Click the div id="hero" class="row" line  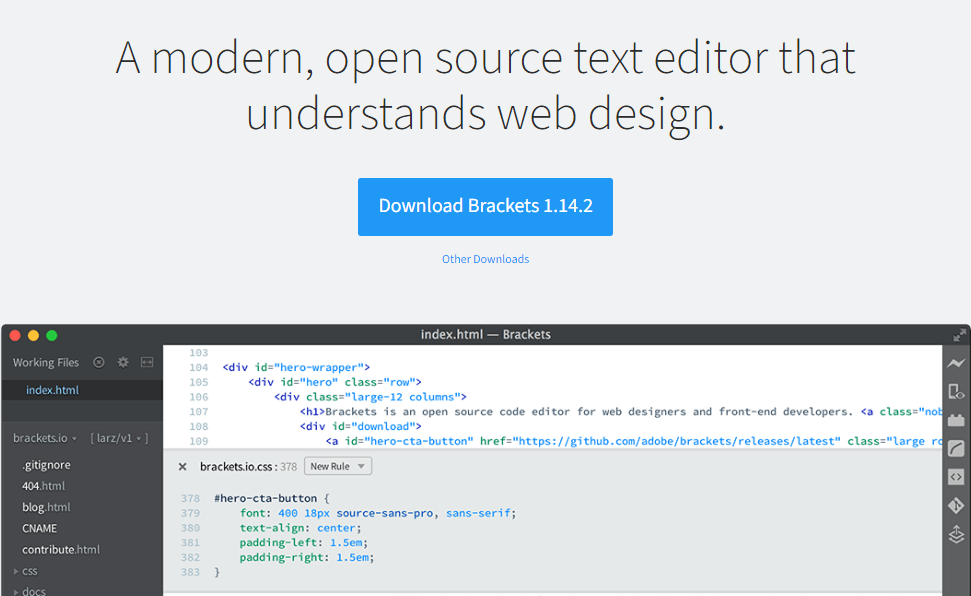click(x=335, y=382)
